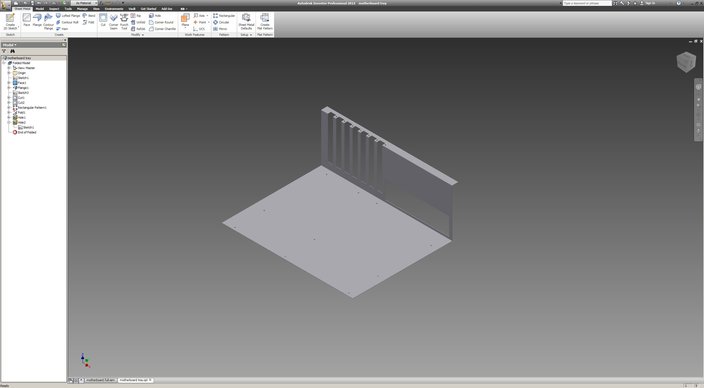Open the Model browser dropdown header
Image resolution: width=704 pixels, height=388 pixels.
(9, 45)
